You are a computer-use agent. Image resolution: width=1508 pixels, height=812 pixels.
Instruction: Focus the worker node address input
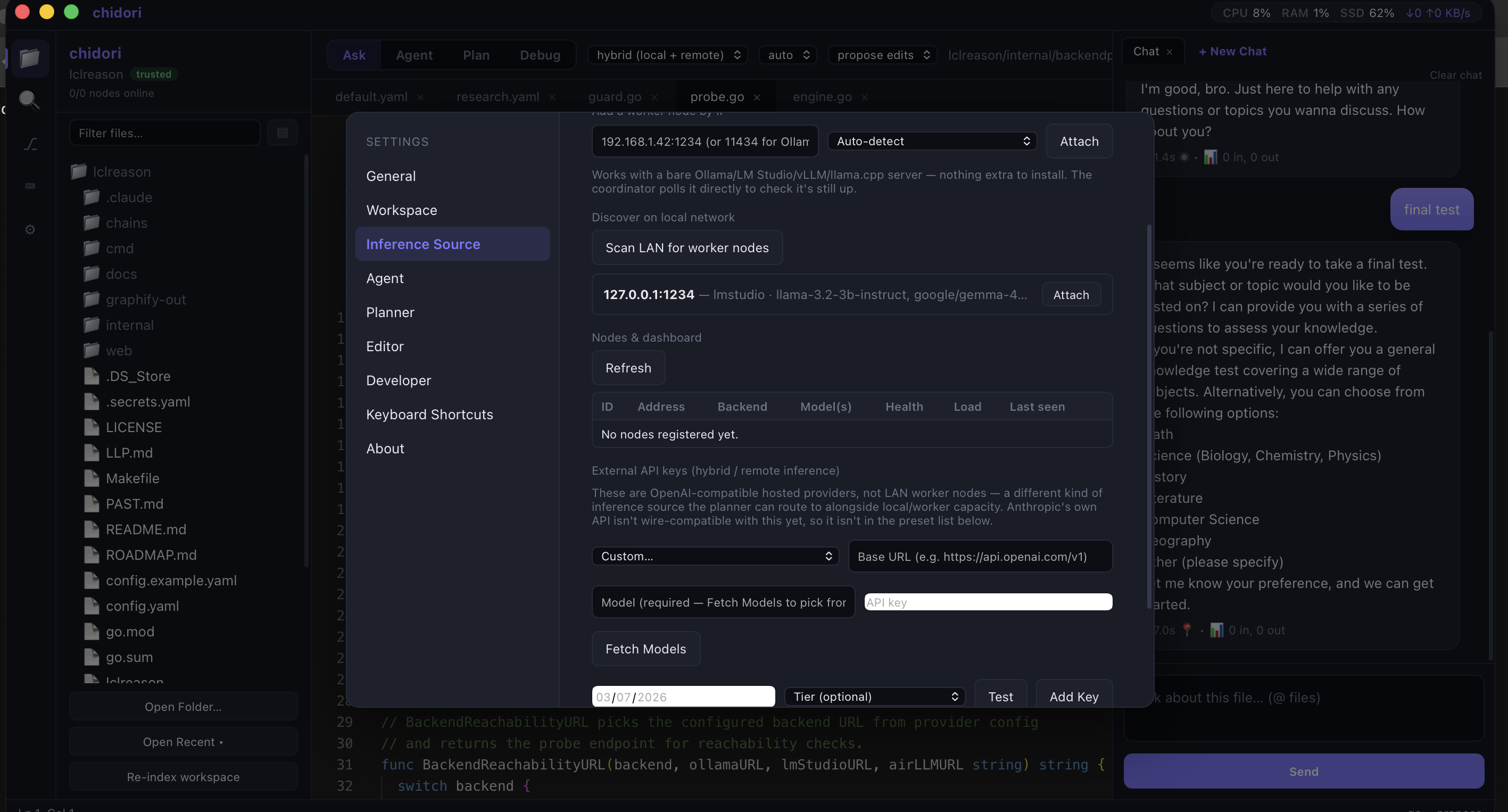(x=705, y=141)
